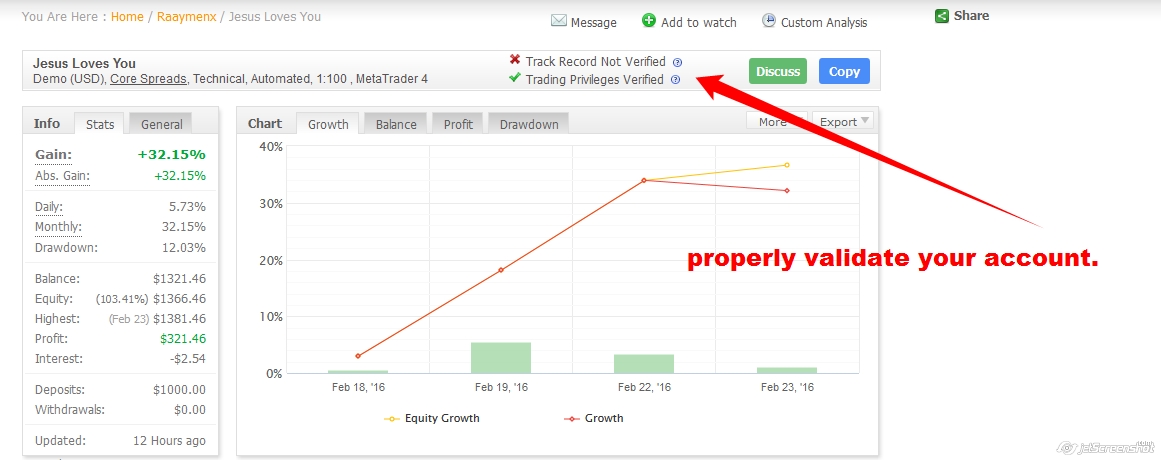Click the Message envelope icon
Image resolution: width=1161 pixels, height=460 pixels.
[x=559, y=21]
